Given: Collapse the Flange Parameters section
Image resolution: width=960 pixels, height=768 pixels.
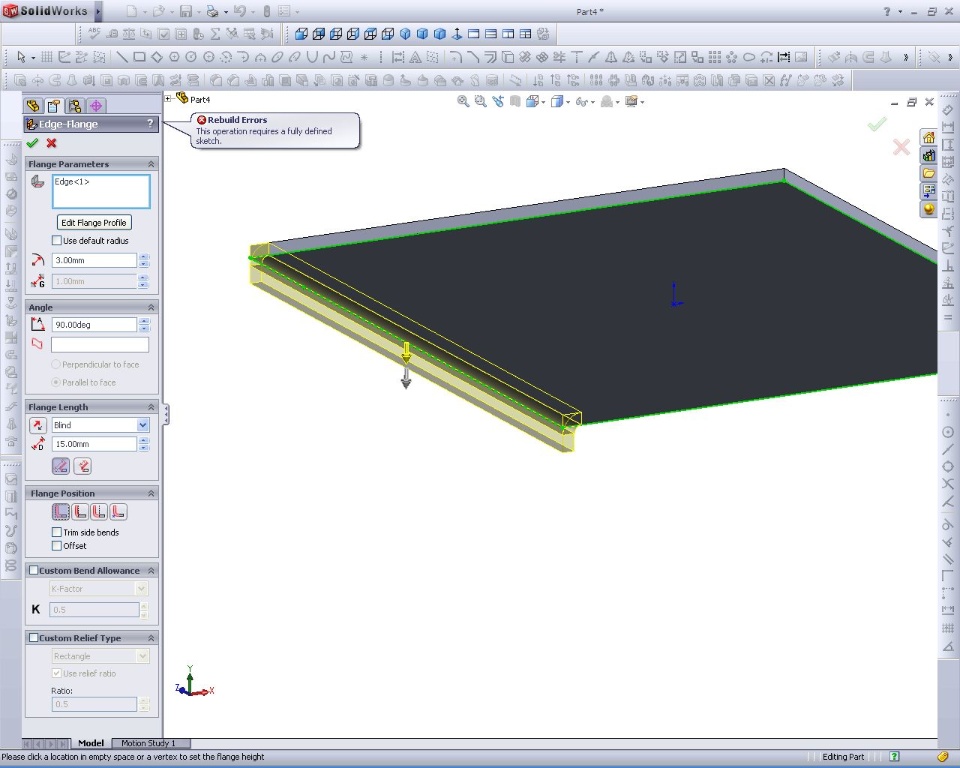Looking at the screenshot, I should (x=151, y=164).
